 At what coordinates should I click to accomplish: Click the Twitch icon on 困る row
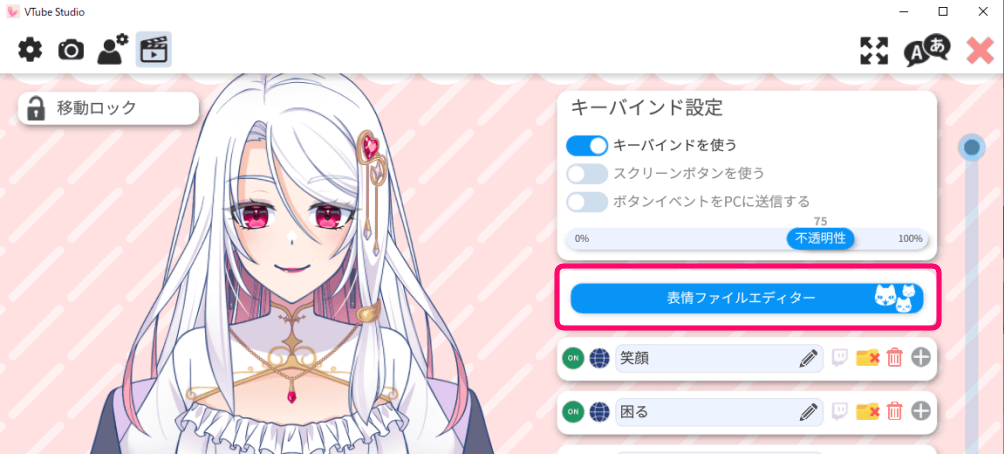tap(840, 412)
